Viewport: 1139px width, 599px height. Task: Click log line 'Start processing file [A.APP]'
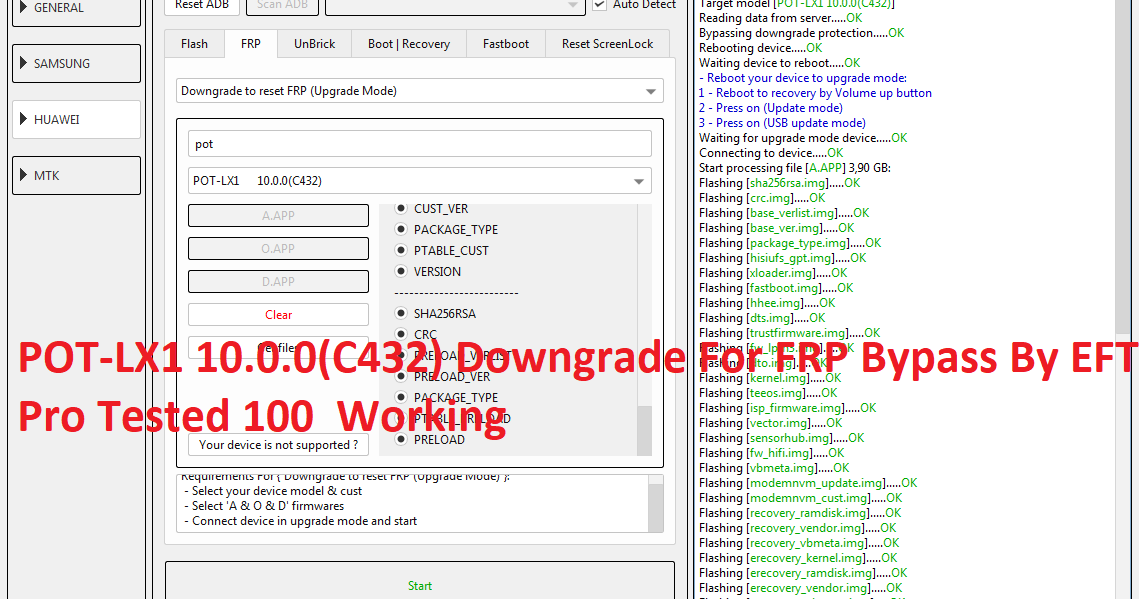coord(795,168)
